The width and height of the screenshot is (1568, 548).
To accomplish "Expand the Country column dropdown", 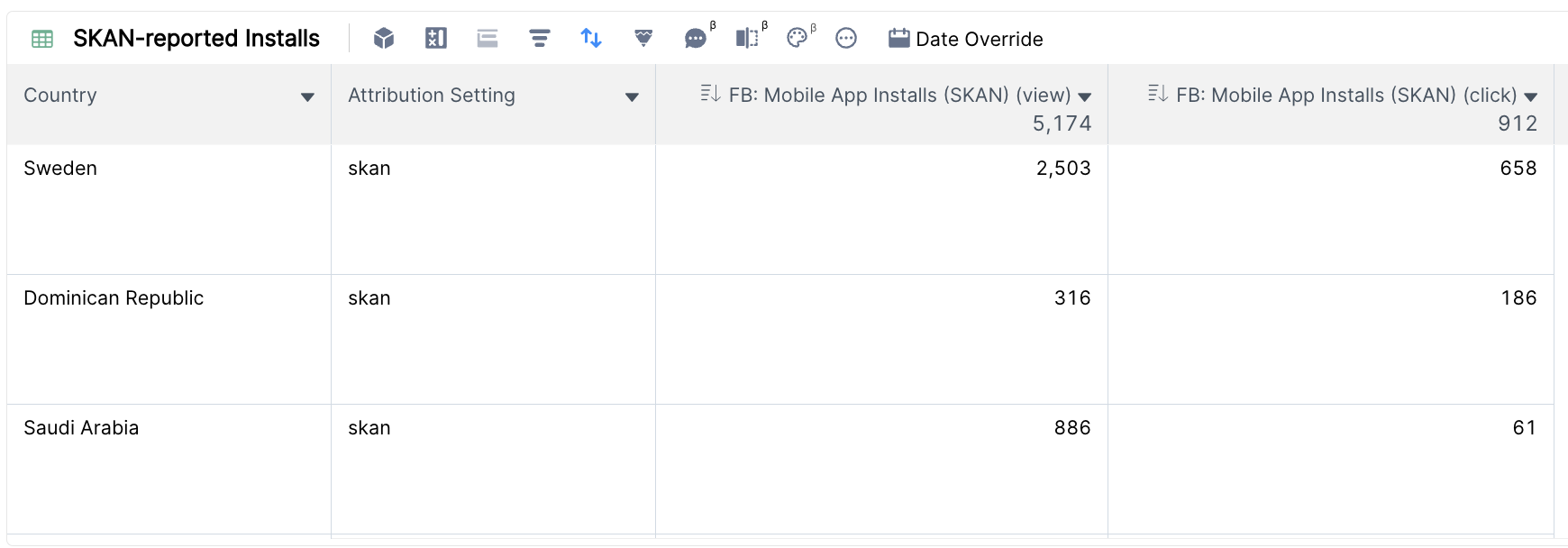I will 307,96.
